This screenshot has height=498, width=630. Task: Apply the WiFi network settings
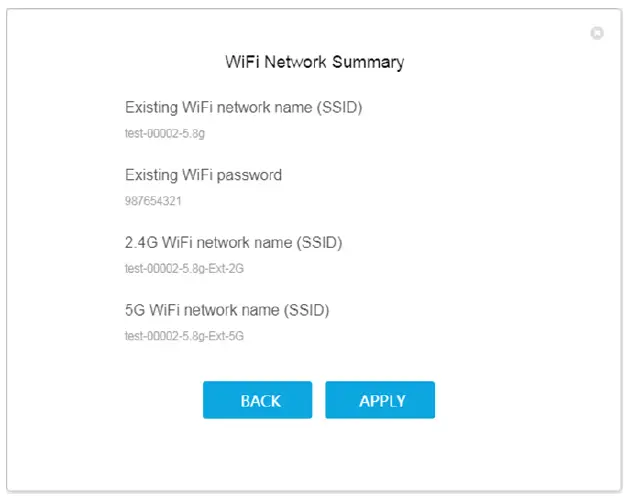(x=380, y=400)
